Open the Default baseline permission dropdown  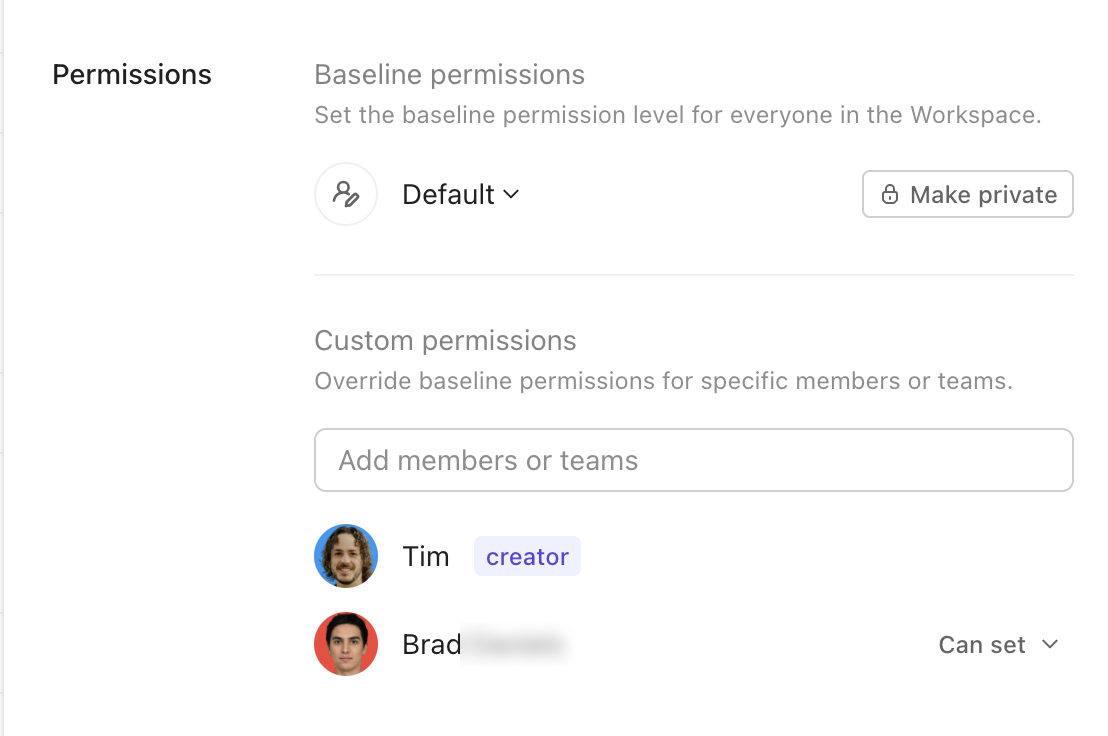[461, 194]
